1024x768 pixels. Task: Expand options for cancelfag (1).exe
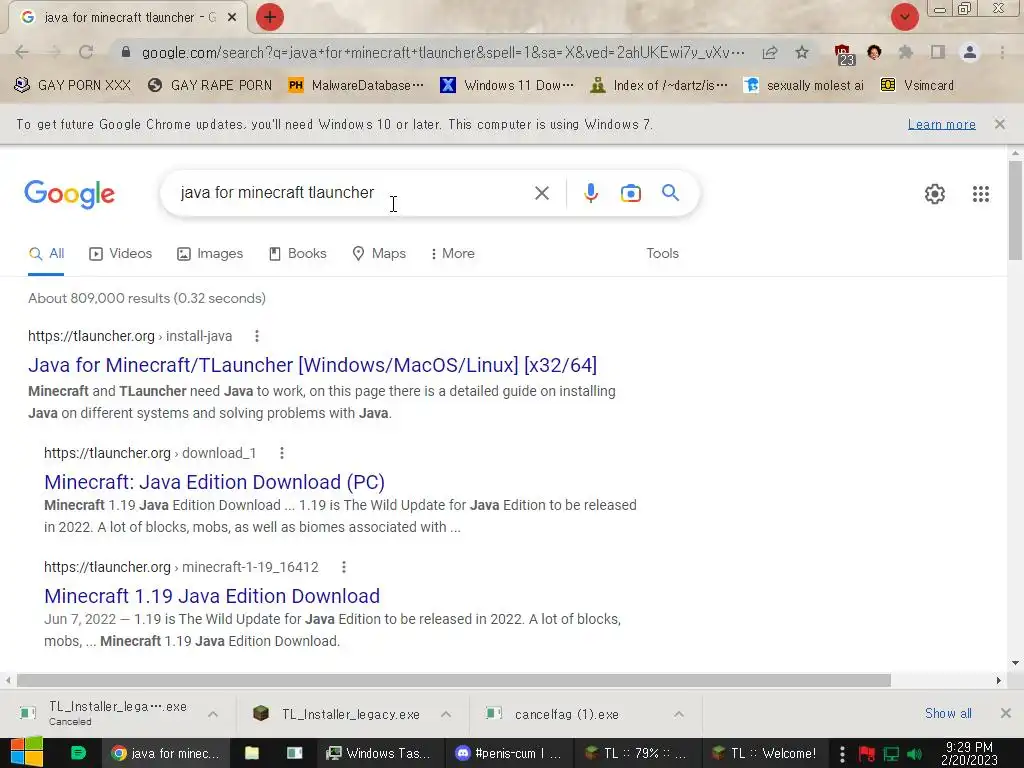point(679,714)
